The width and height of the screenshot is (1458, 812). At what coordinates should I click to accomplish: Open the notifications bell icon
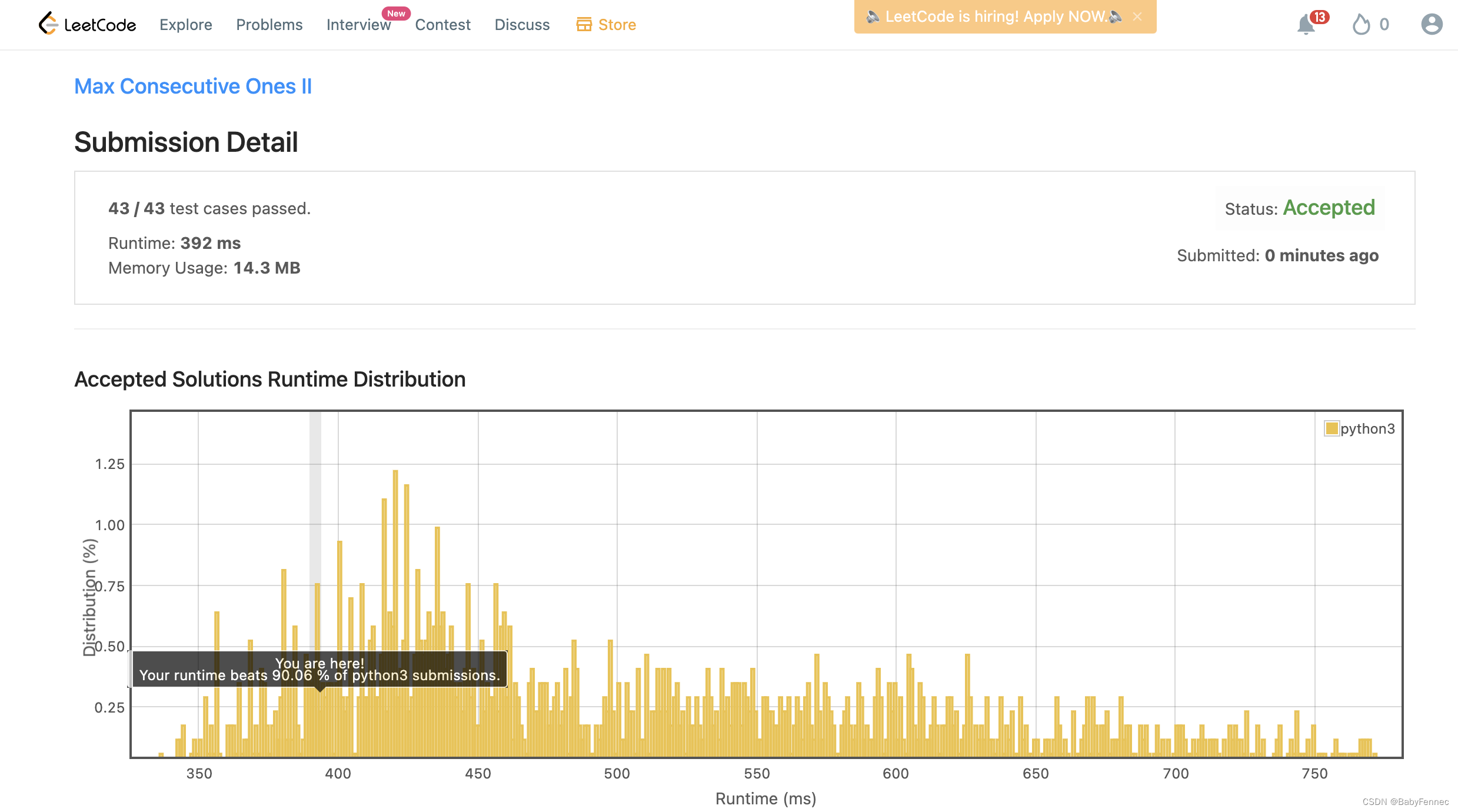click(1306, 25)
